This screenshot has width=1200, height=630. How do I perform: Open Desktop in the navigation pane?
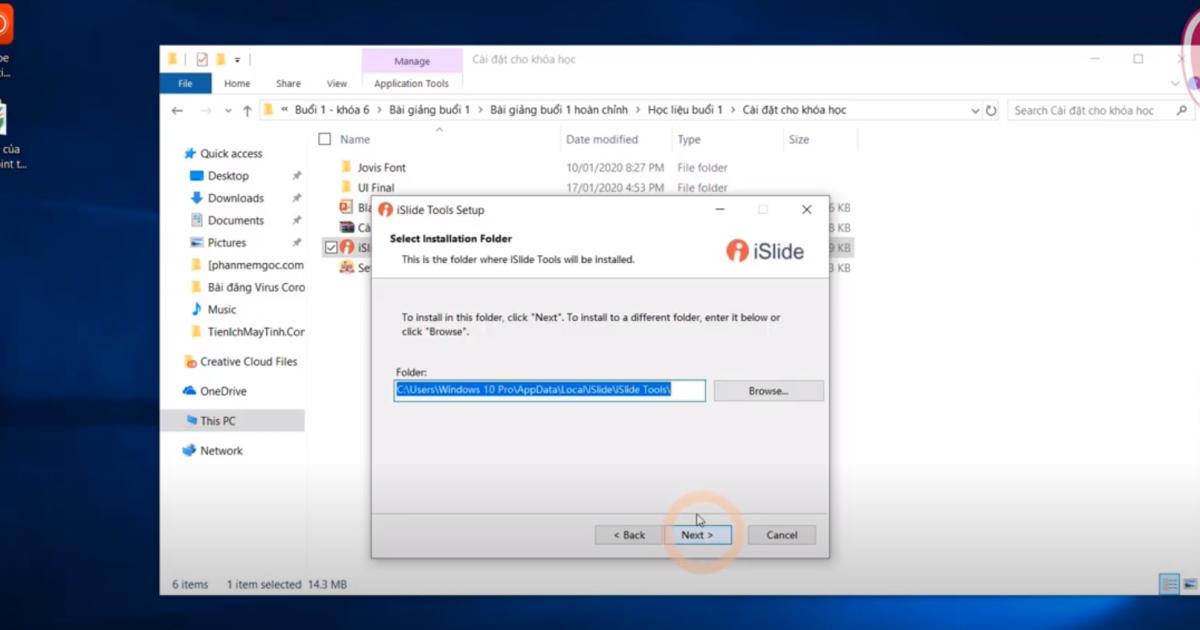[x=228, y=176]
